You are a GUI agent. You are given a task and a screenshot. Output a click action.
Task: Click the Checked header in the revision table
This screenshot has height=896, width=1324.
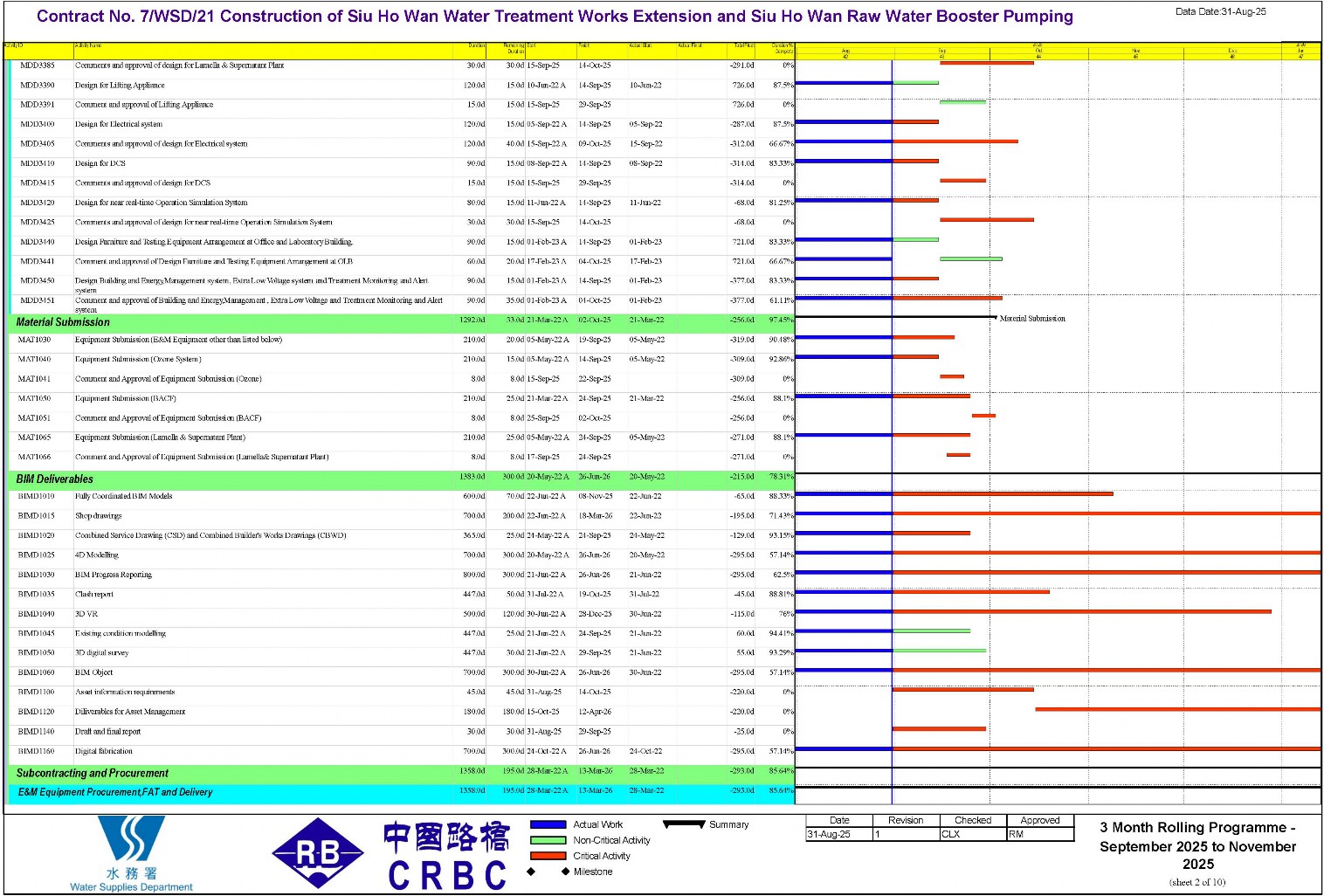tap(973, 820)
